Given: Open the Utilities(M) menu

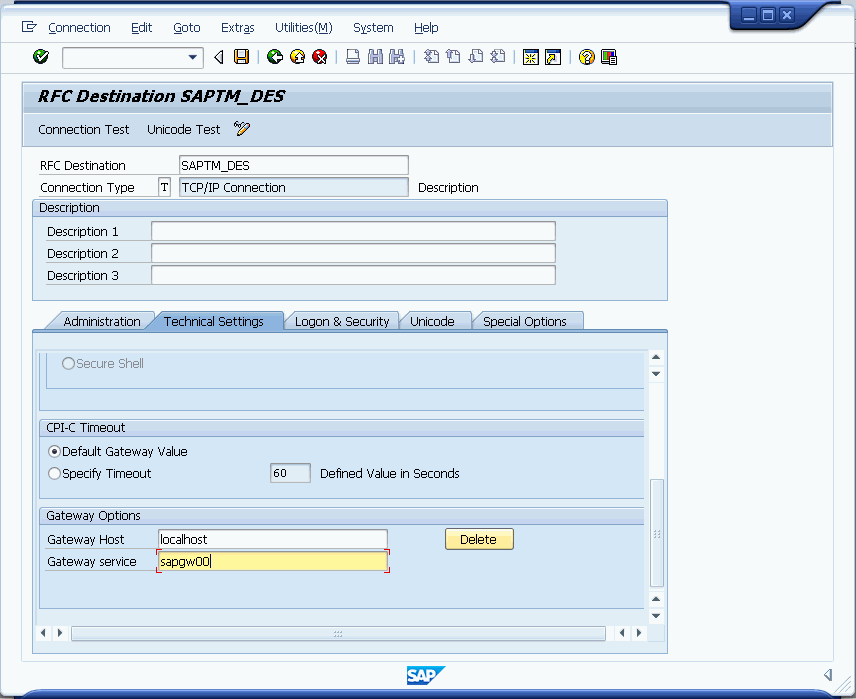Looking at the screenshot, I should point(304,27).
